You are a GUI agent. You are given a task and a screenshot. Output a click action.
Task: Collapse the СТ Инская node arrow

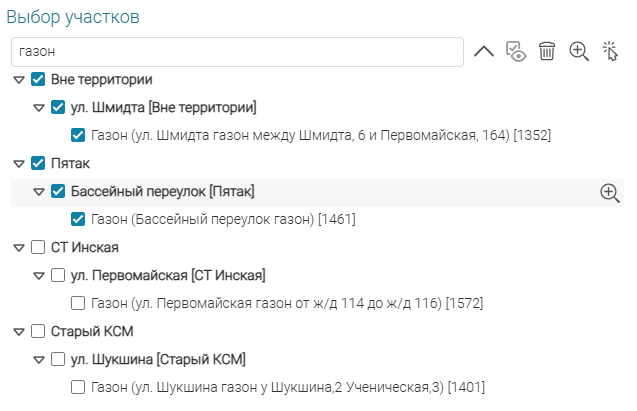point(19,247)
